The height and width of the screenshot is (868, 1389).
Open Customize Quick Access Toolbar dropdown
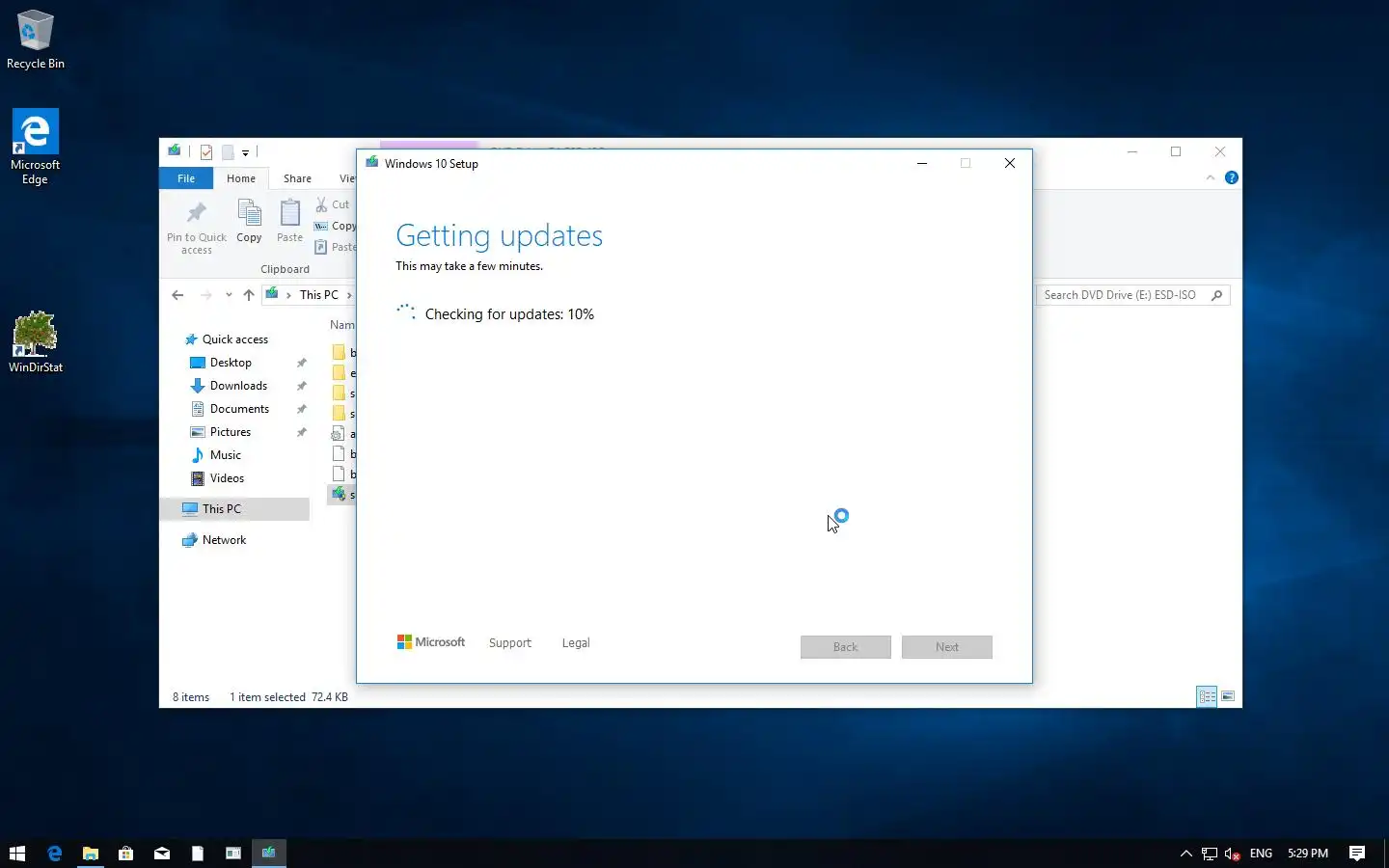coord(245,152)
